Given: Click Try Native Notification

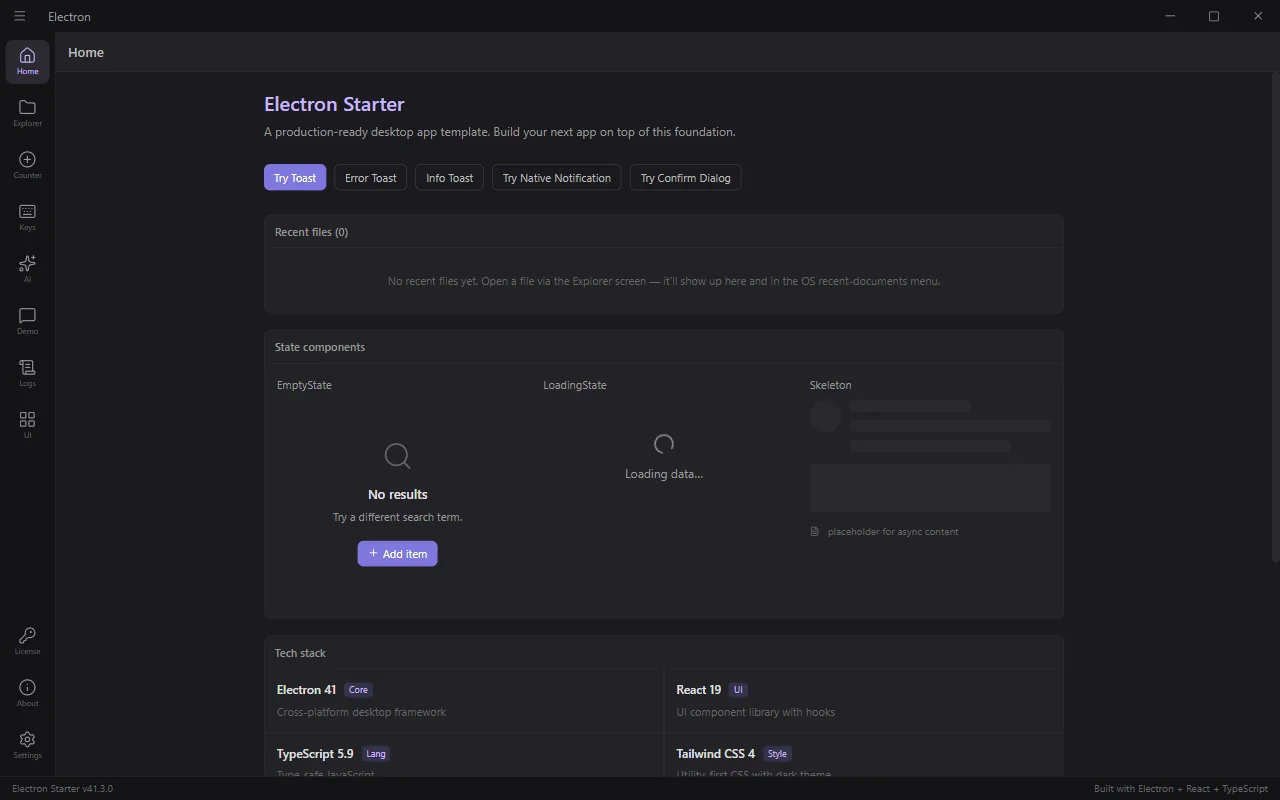Looking at the screenshot, I should coord(557,178).
